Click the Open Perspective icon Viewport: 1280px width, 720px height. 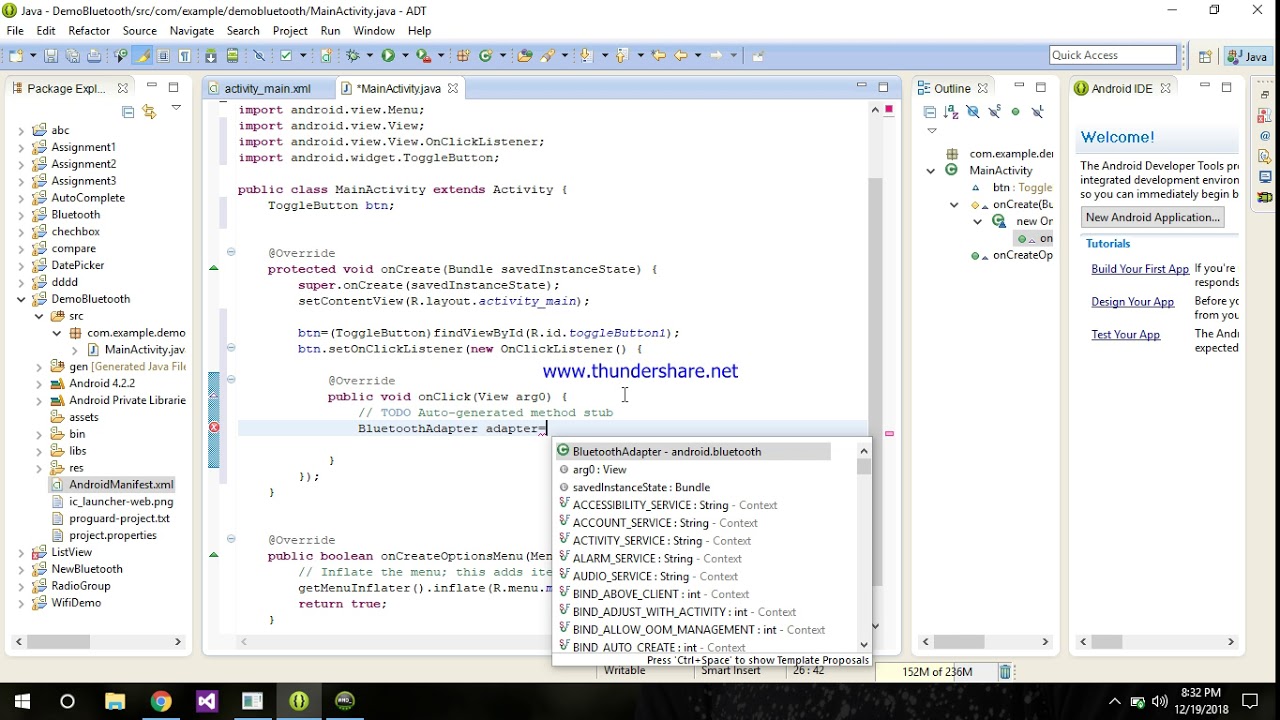click(x=1205, y=57)
